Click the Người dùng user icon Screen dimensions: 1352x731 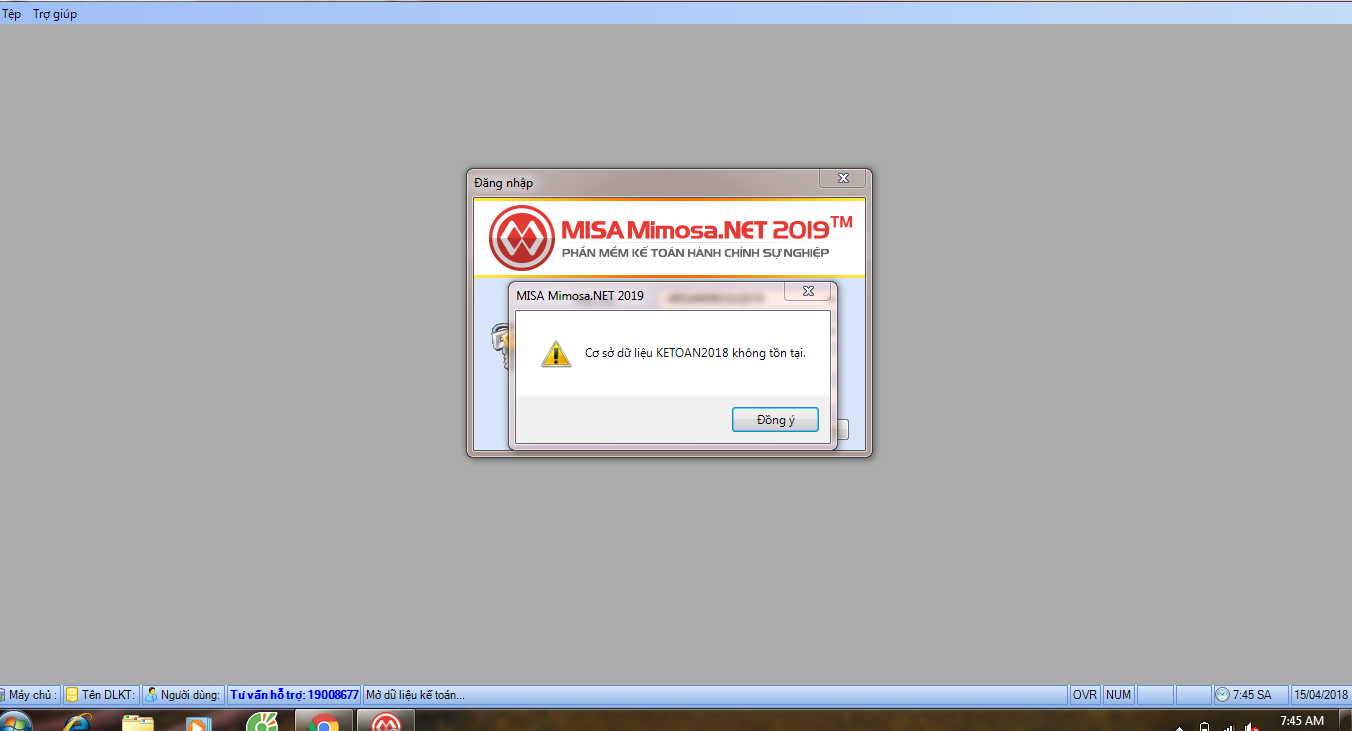tap(151, 694)
